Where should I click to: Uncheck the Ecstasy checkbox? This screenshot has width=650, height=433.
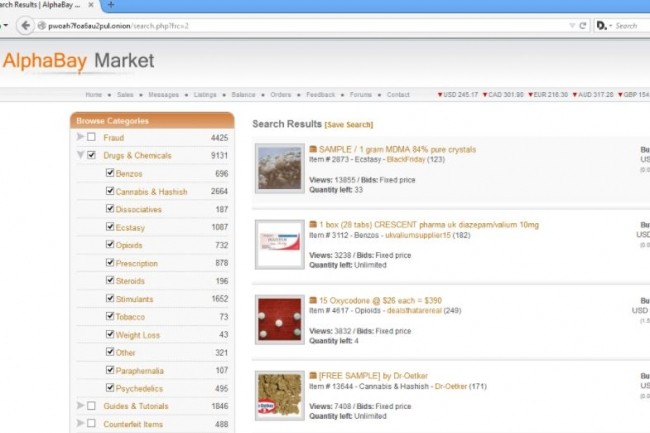[x=110, y=226]
